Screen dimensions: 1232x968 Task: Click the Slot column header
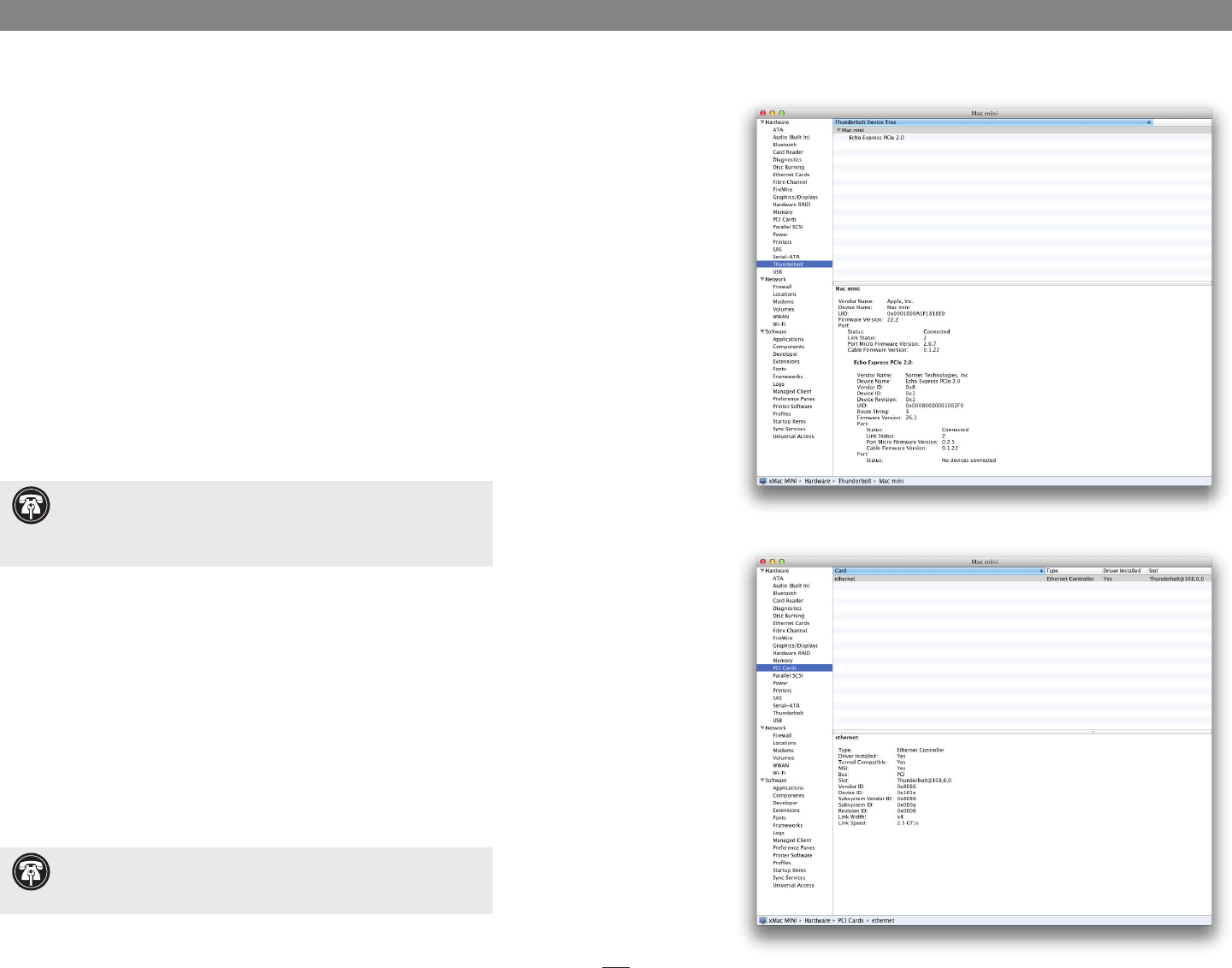click(1179, 571)
